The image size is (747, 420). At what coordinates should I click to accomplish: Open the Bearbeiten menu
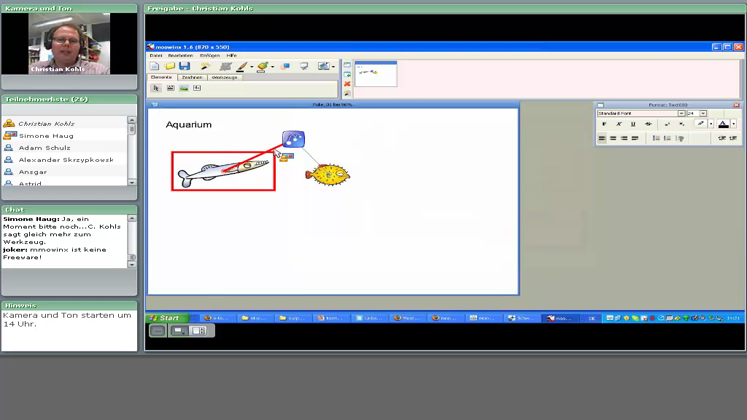(180, 55)
